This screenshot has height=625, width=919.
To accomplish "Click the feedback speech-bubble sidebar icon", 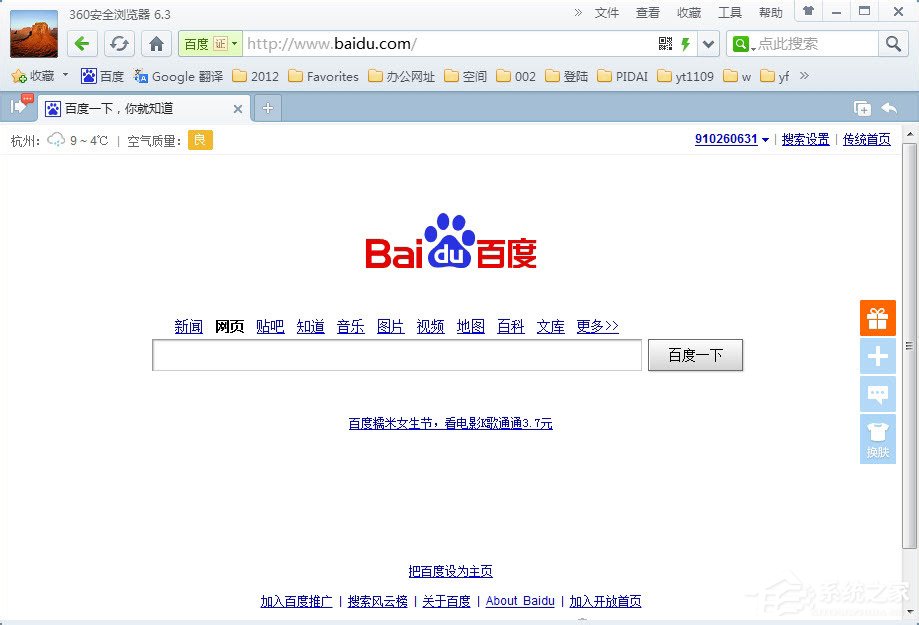I will pos(877,394).
